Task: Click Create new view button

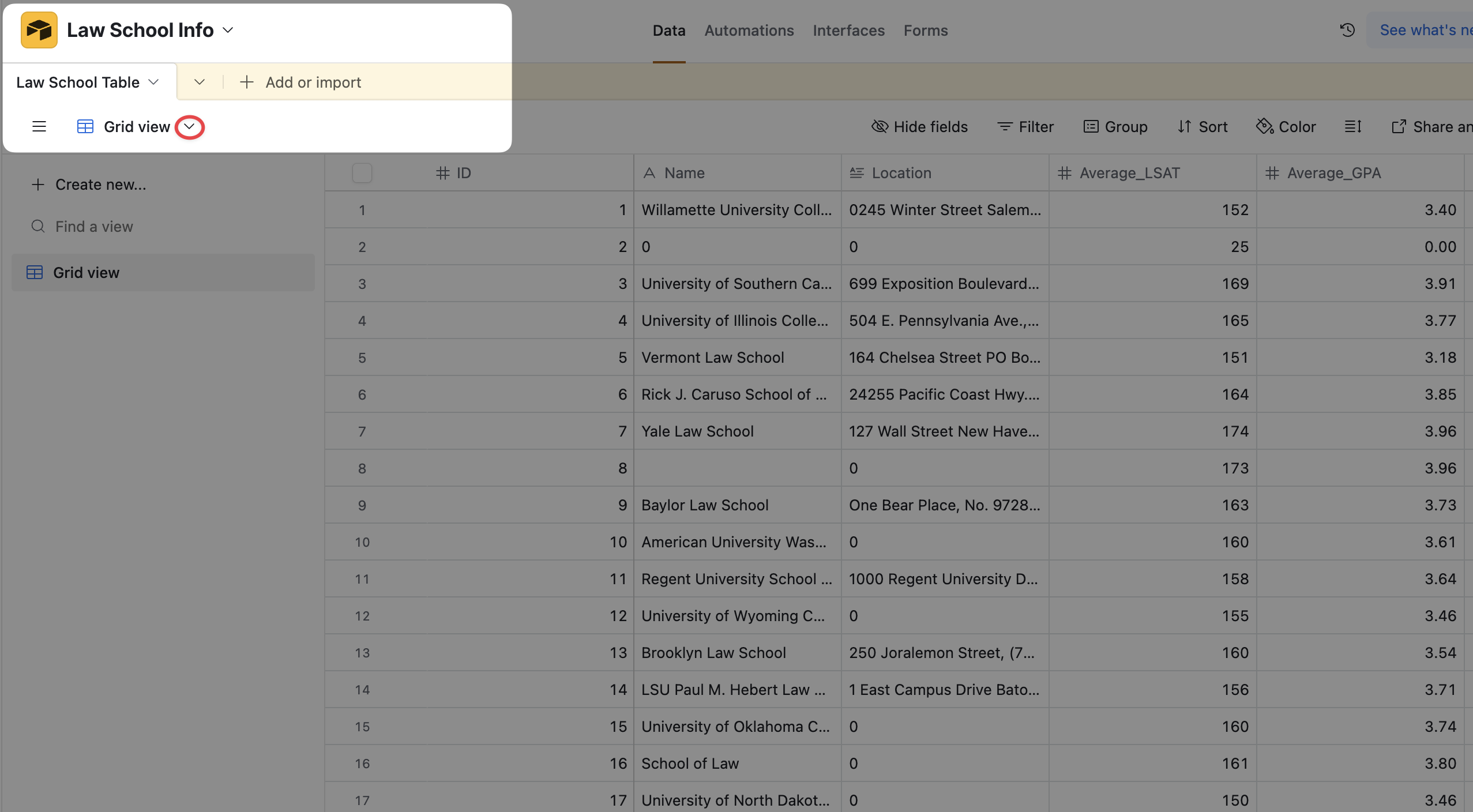Action: click(x=89, y=184)
